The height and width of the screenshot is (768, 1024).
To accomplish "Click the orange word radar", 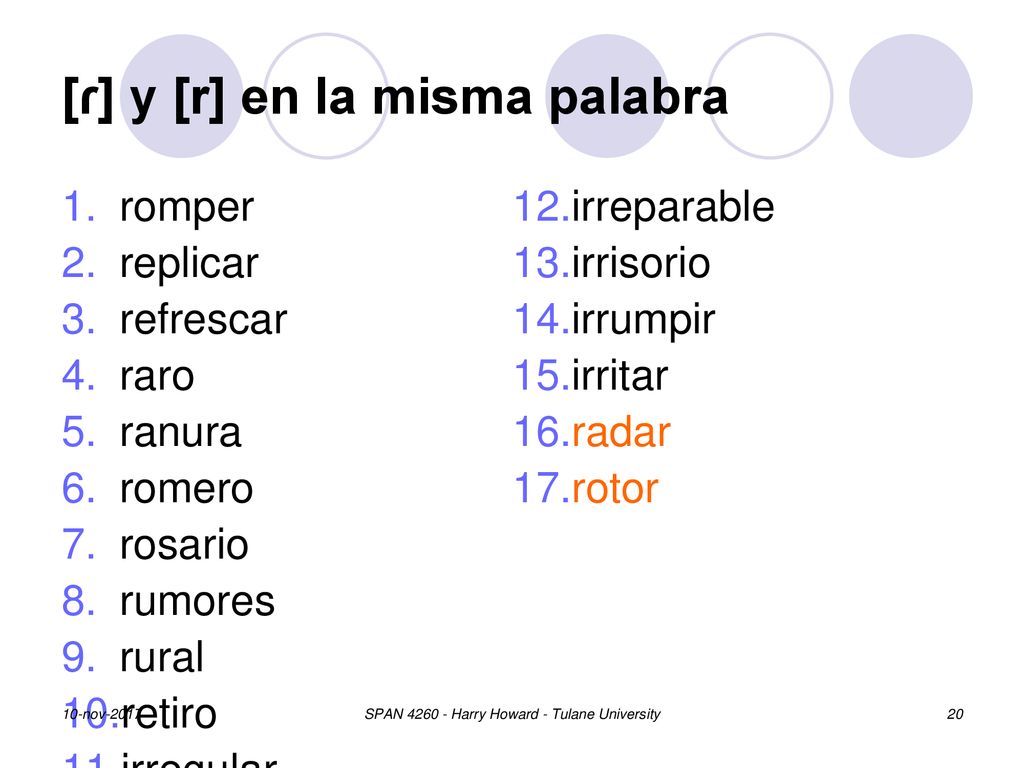I will (621, 433).
